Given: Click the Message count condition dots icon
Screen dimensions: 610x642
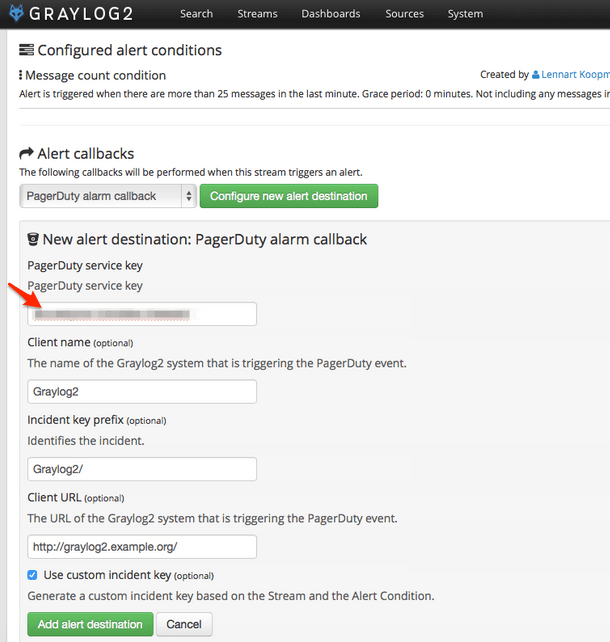Looking at the screenshot, I should (x=20, y=75).
